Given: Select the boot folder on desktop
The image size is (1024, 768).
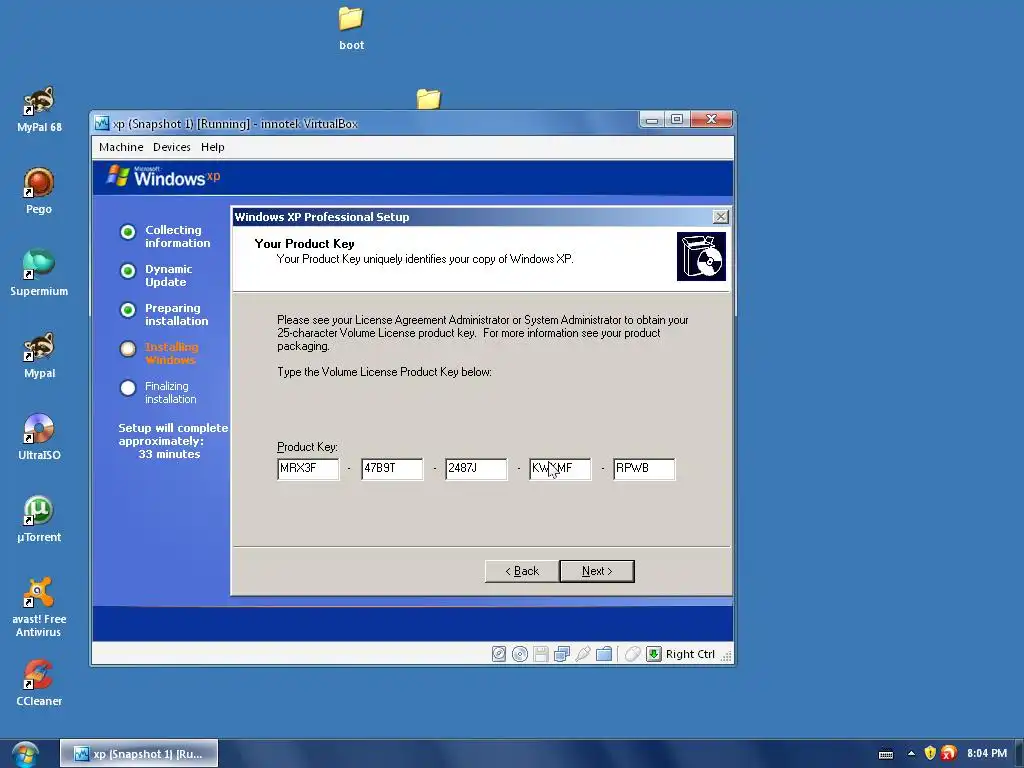Looking at the screenshot, I should pos(351,29).
